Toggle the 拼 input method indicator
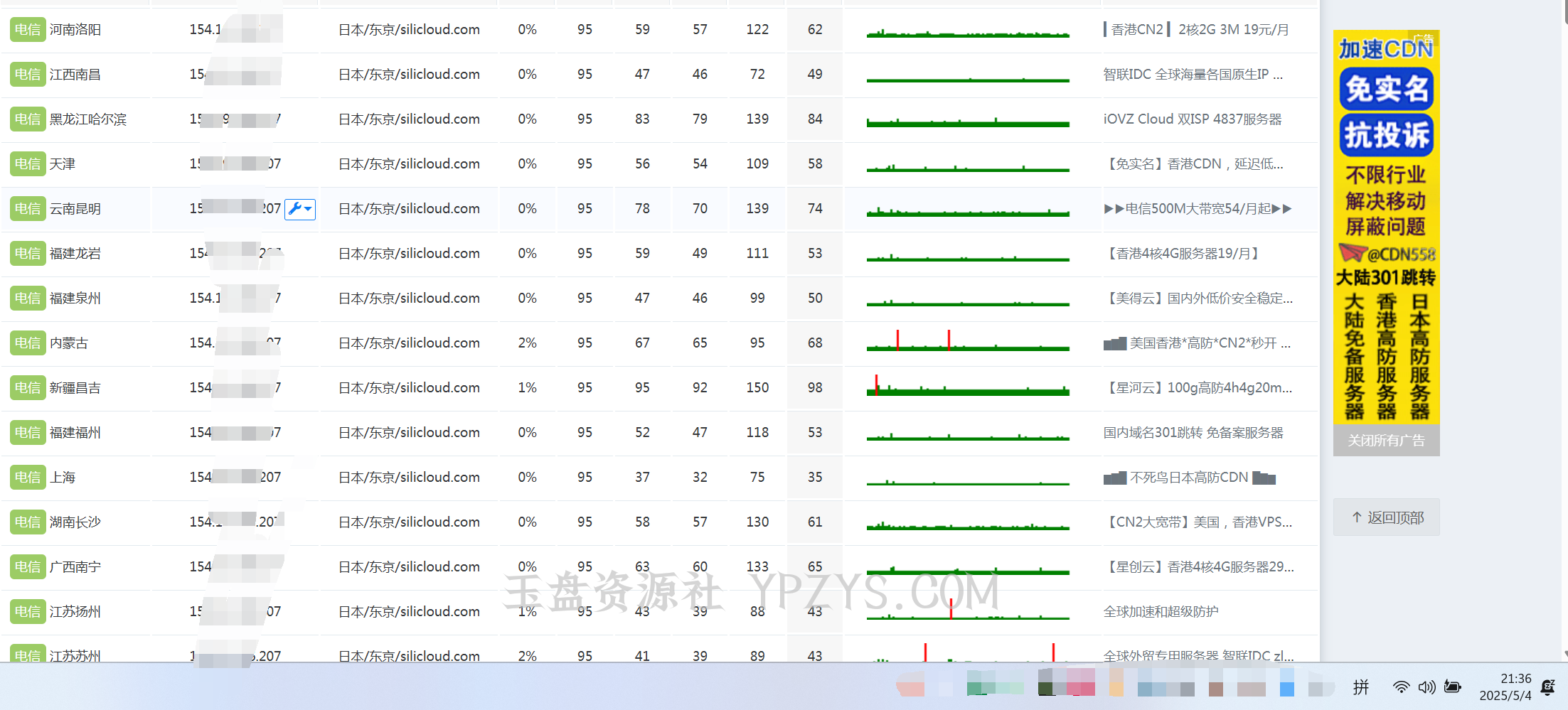This screenshot has width=1568, height=710. [1361, 687]
